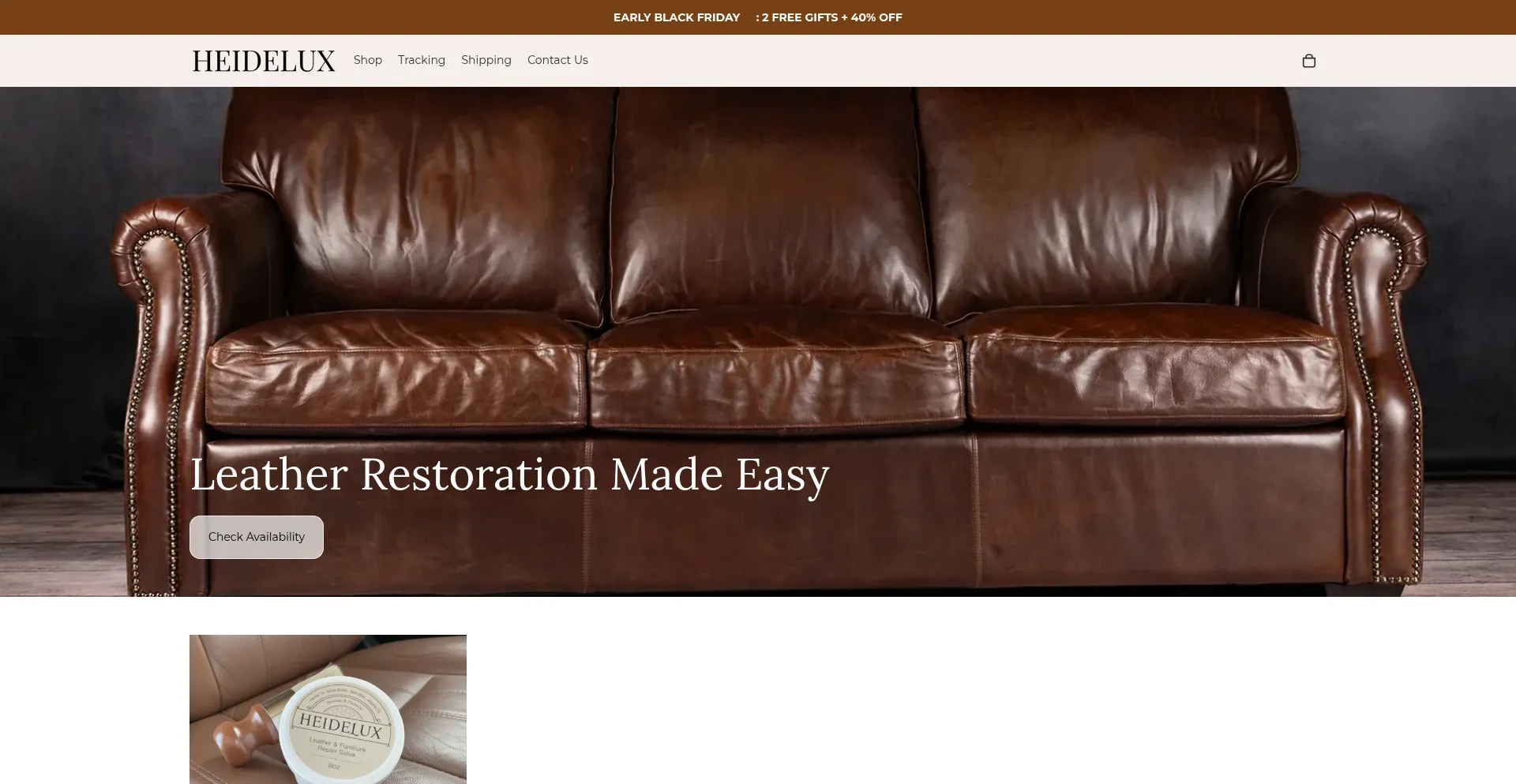Click the Leather Restoration Made Easy heading
The width and height of the screenshot is (1516, 784).
[509, 474]
